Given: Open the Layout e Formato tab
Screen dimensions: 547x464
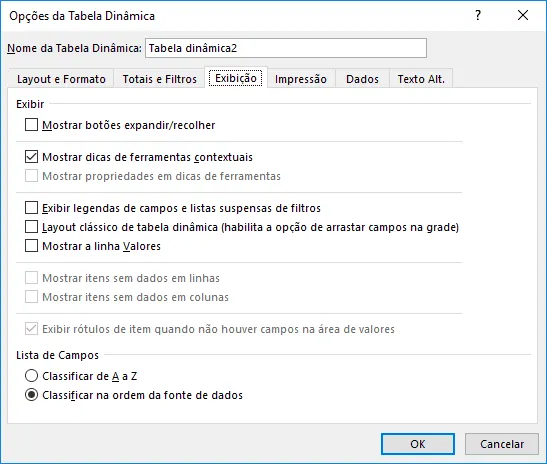Looking at the screenshot, I should point(61,79).
